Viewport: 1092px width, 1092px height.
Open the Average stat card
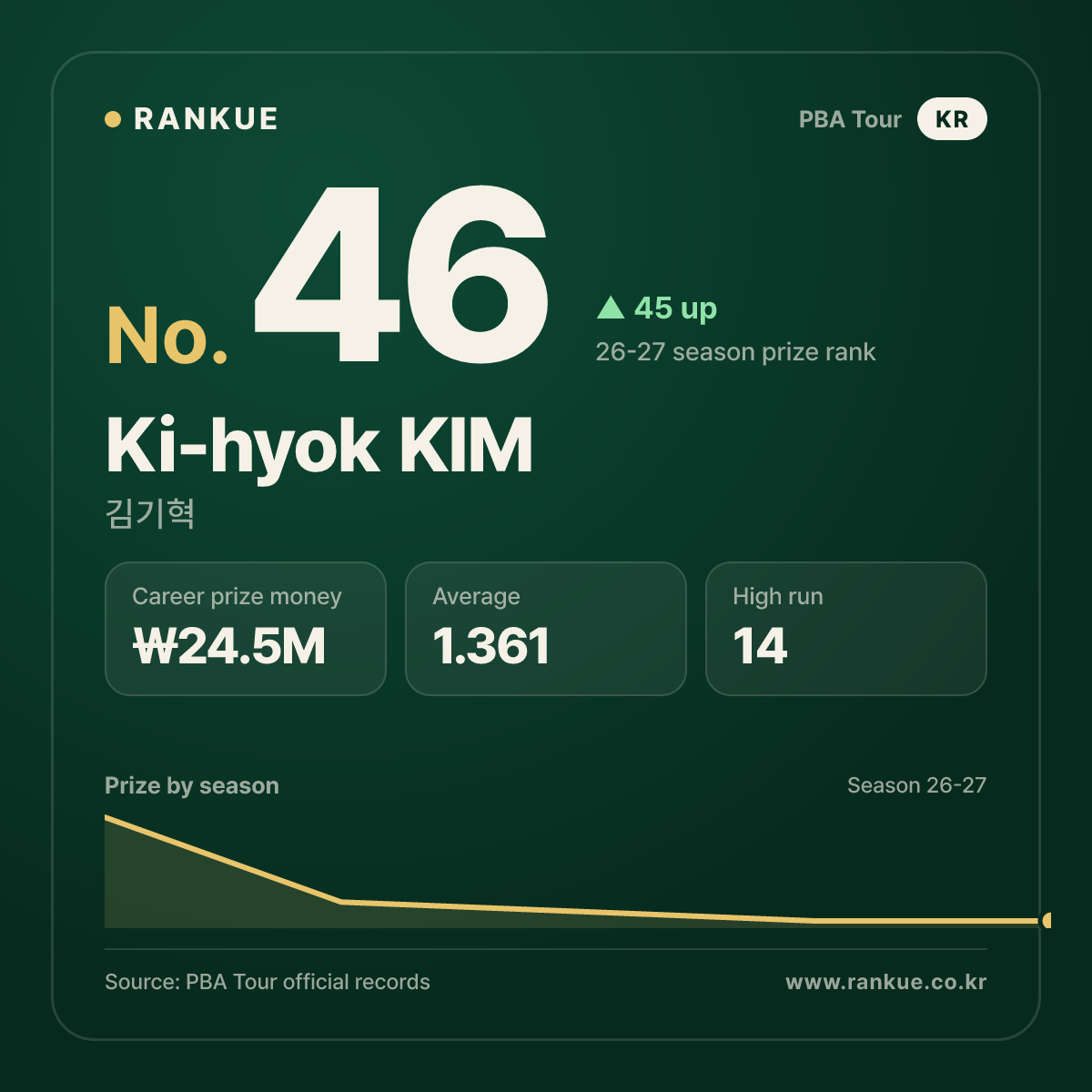click(546, 629)
